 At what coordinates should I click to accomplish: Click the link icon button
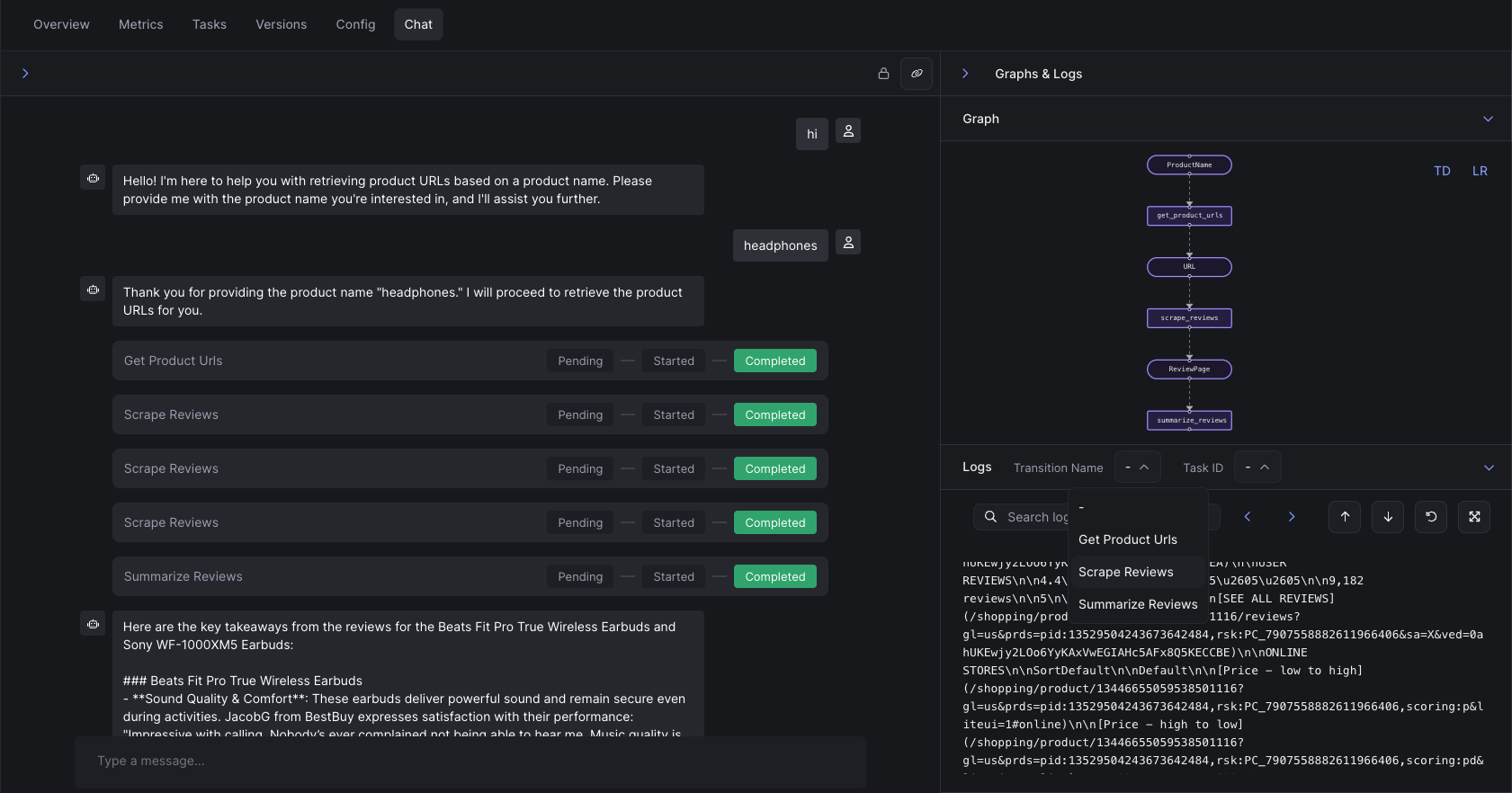click(917, 74)
